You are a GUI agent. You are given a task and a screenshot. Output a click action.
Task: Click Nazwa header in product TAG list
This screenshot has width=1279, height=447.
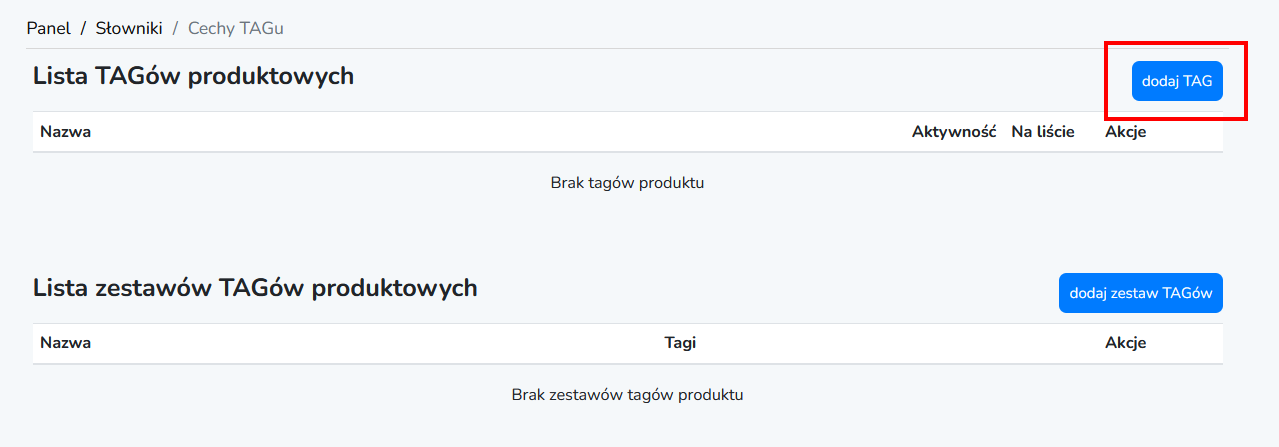tap(65, 131)
